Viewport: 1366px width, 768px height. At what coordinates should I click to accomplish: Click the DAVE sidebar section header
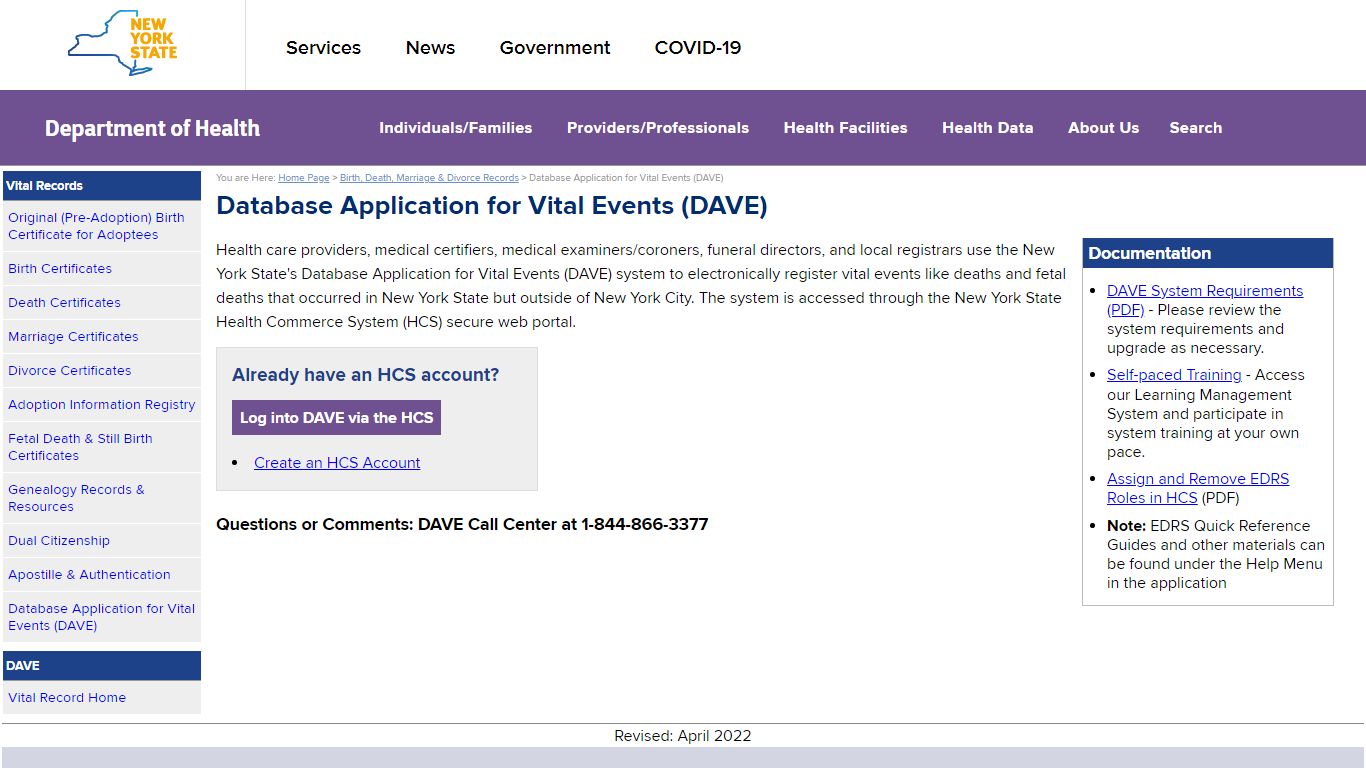pyautogui.click(x=101, y=665)
